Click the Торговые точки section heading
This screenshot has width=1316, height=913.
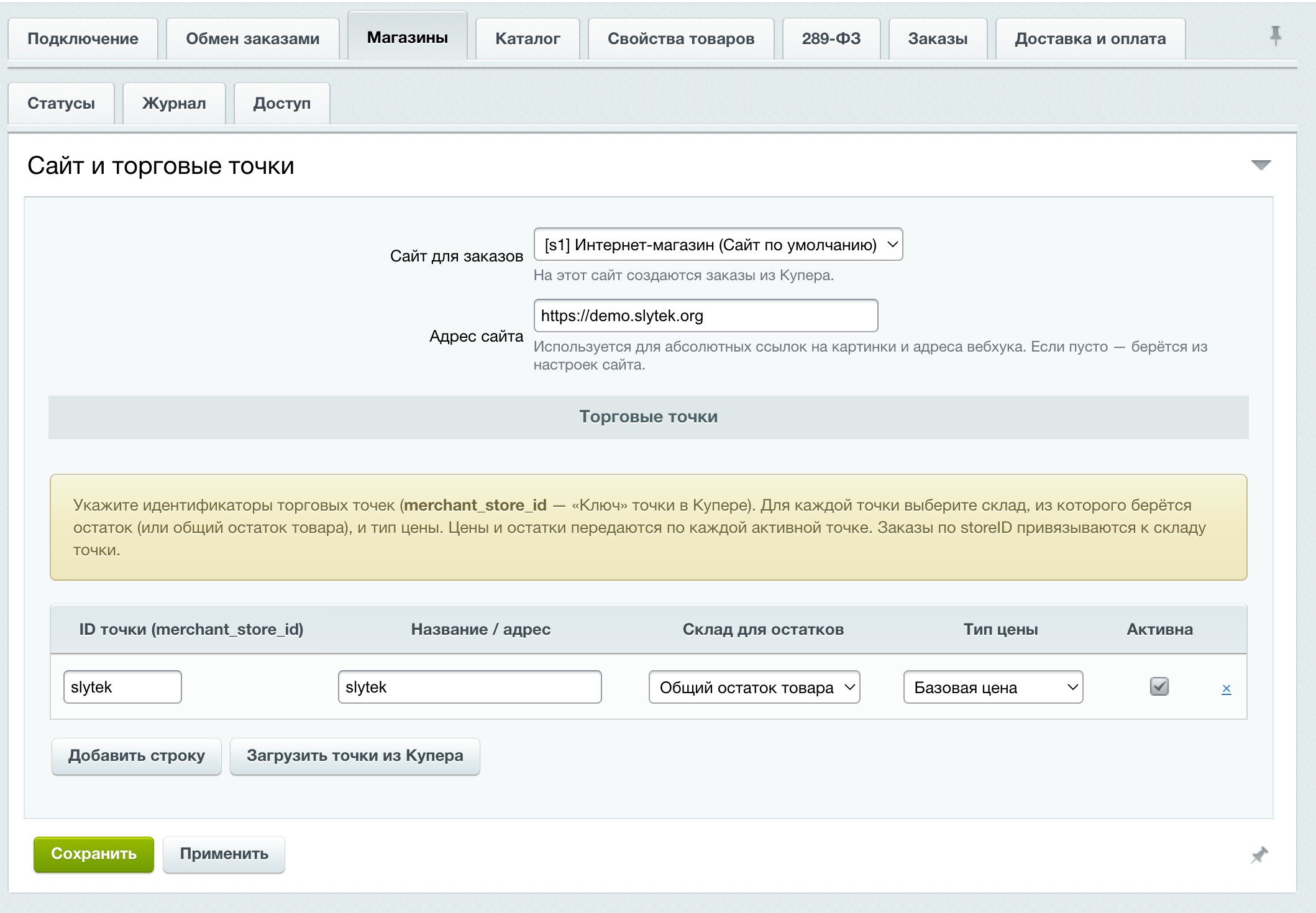(648, 417)
